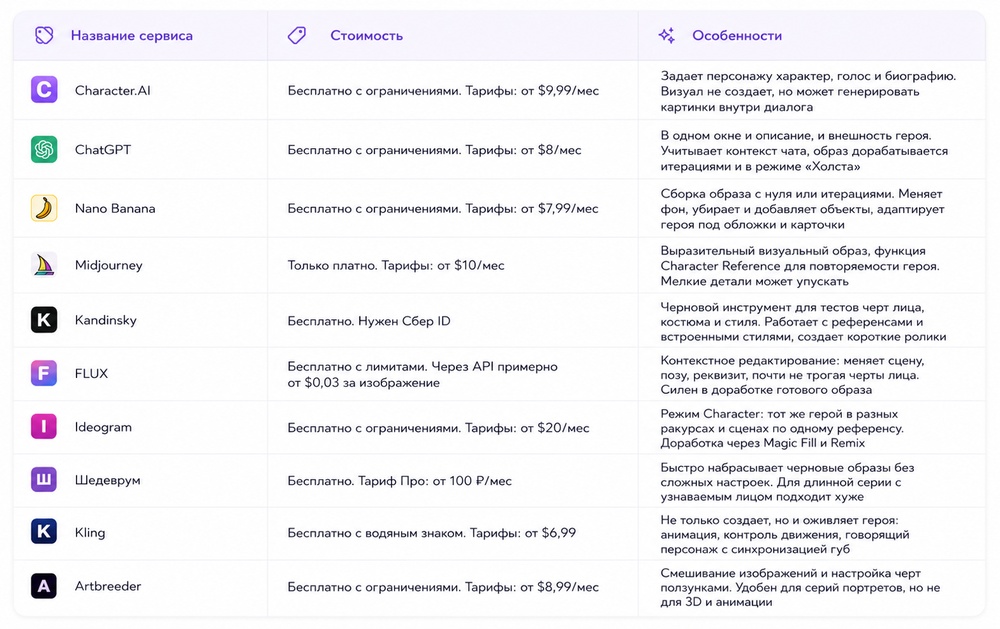Click the Ideogram pink I icon
This screenshot has height=629, width=1000.
[44, 427]
